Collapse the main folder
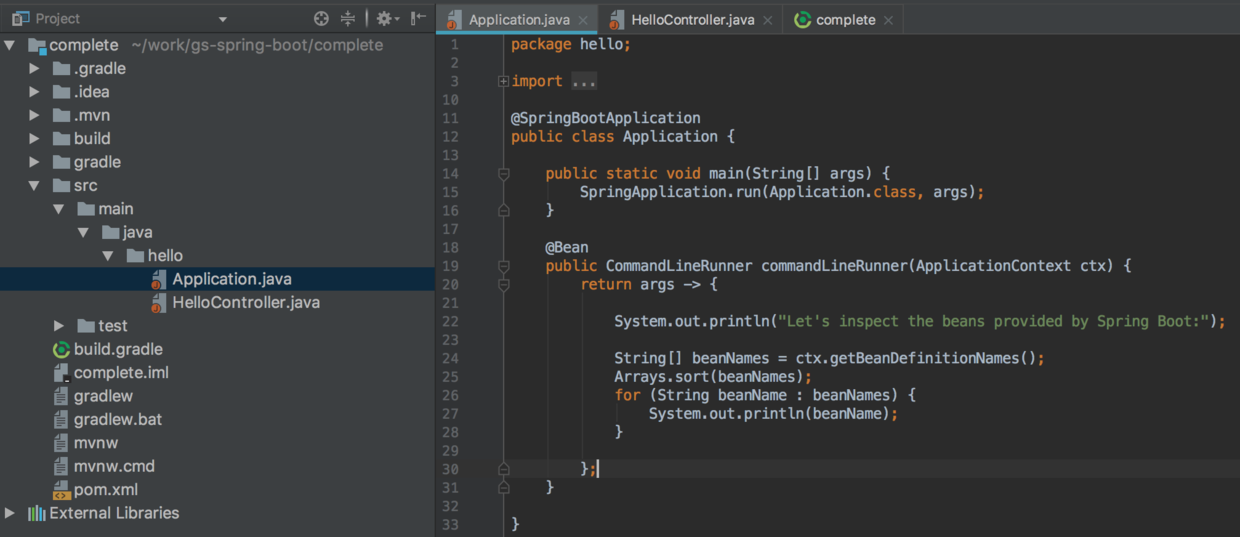Viewport: 1240px width, 537px height. click(x=59, y=209)
